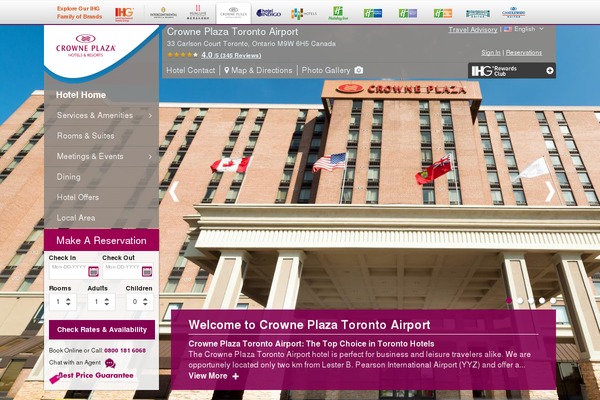Expand Services & Amenities submenu chevron
600x400 pixels.
pyautogui.click(x=150, y=115)
